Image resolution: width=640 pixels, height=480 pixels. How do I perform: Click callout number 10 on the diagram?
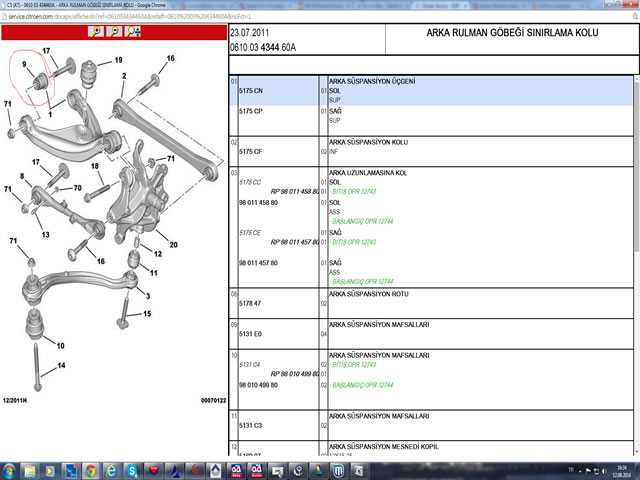point(60,346)
